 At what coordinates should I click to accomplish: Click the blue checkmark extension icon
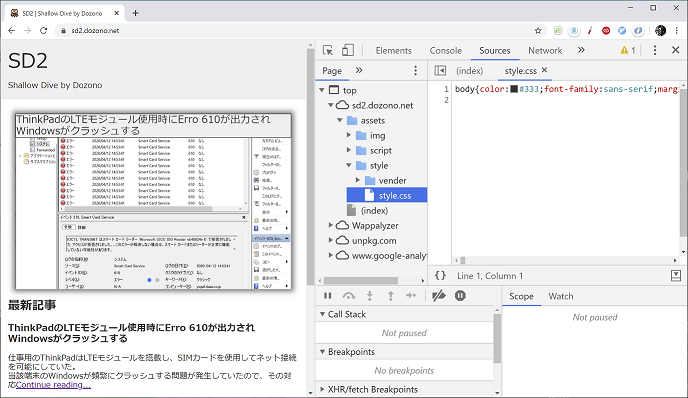(622, 30)
